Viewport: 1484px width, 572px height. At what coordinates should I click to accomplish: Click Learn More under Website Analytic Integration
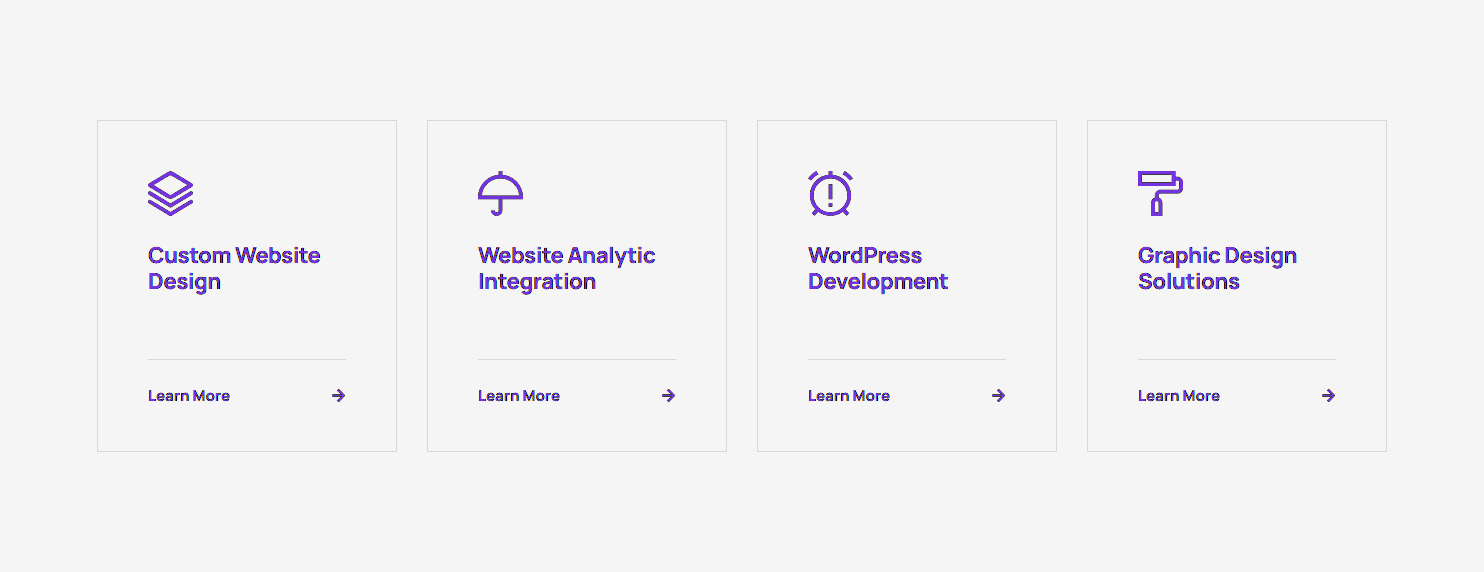[x=519, y=396]
